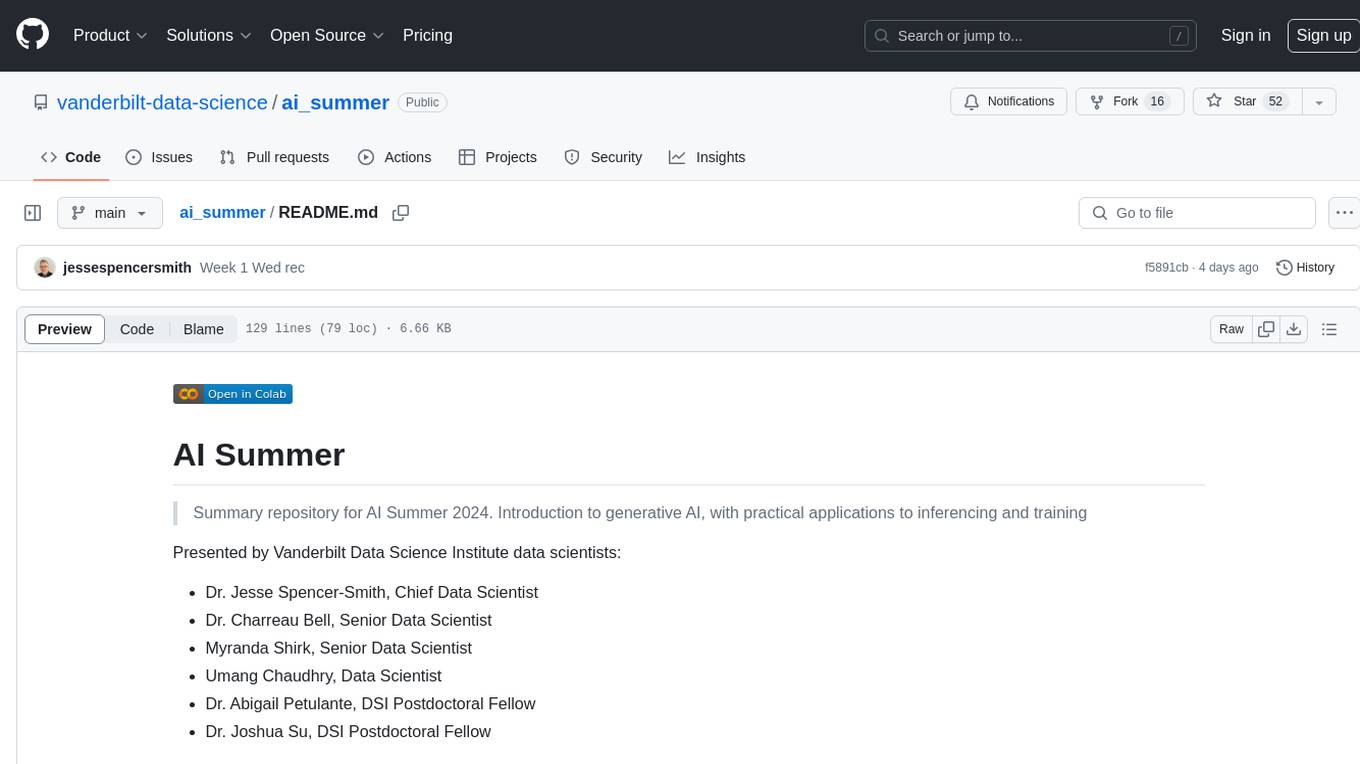Open the GitHub homepage logo
This screenshot has width=1360, height=764.
[x=33, y=35]
